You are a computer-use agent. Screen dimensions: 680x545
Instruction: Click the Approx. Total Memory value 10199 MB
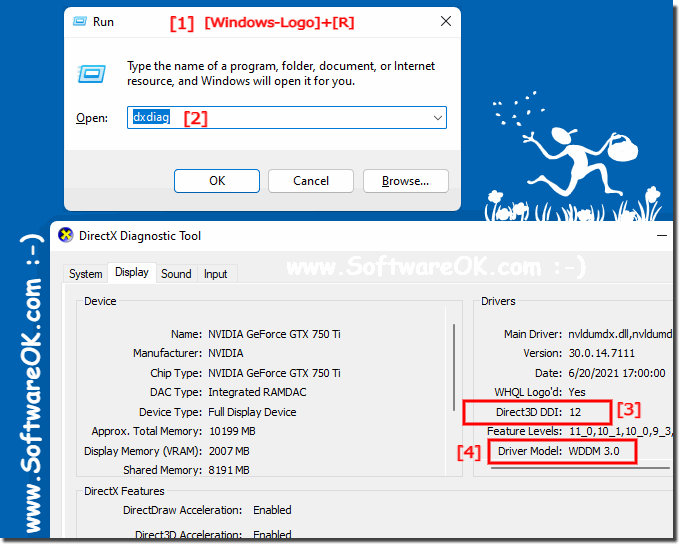pos(232,431)
